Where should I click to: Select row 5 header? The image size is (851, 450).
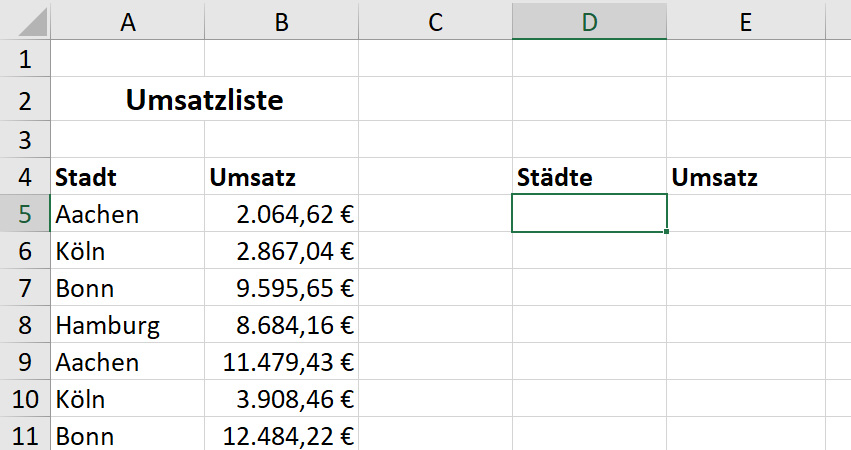tap(25, 213)
